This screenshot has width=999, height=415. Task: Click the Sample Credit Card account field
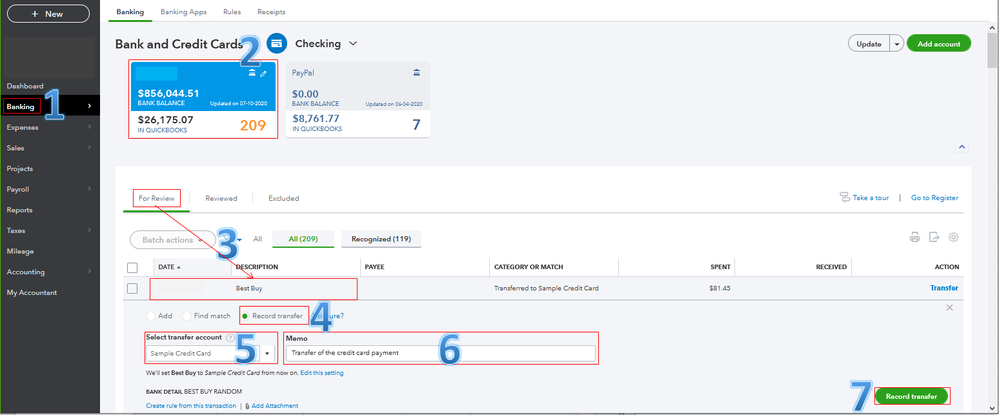tap(203, 353)
